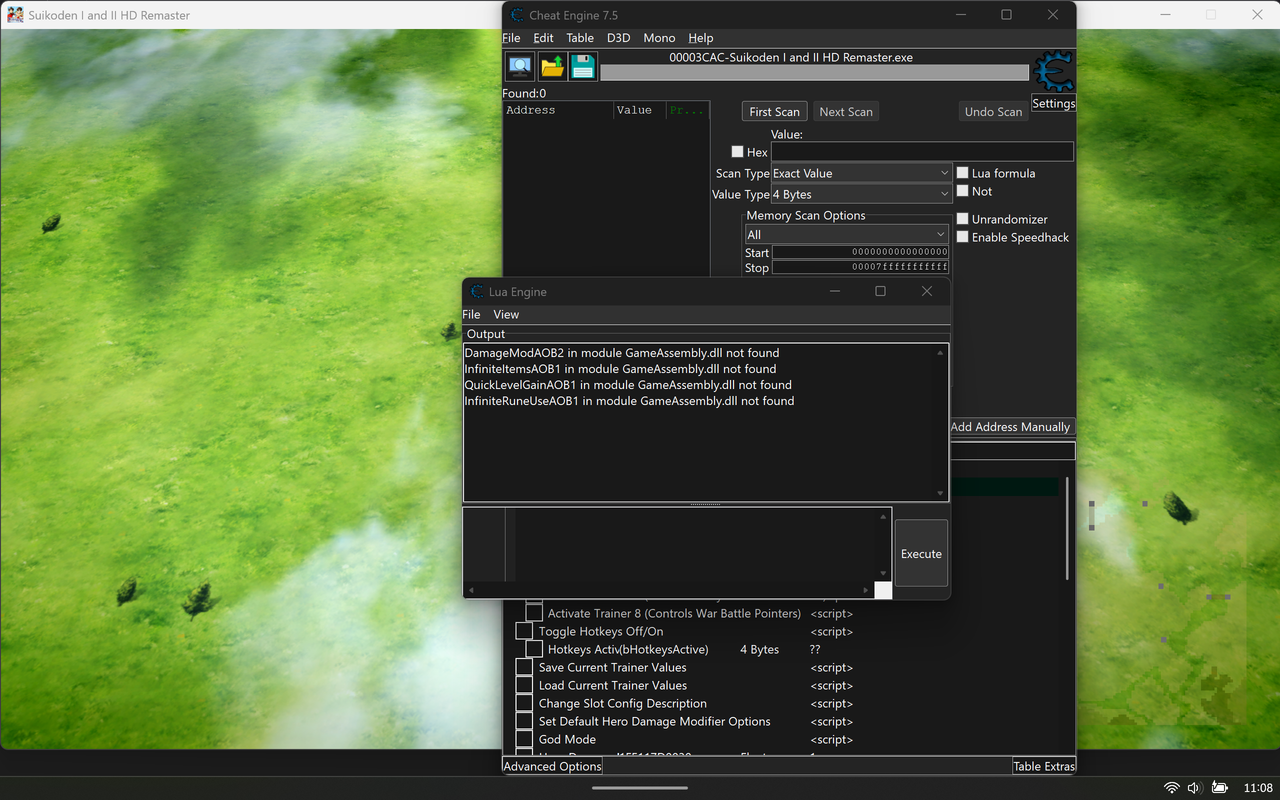Click the Lua output vertical scrollbar down arrow

[x=940, y=493]
